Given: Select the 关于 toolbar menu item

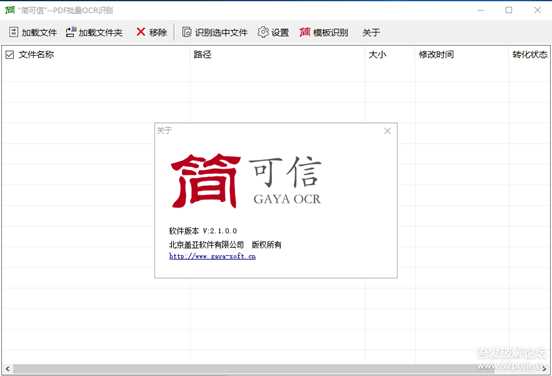Looking at the screenshot, I should 371,32.
